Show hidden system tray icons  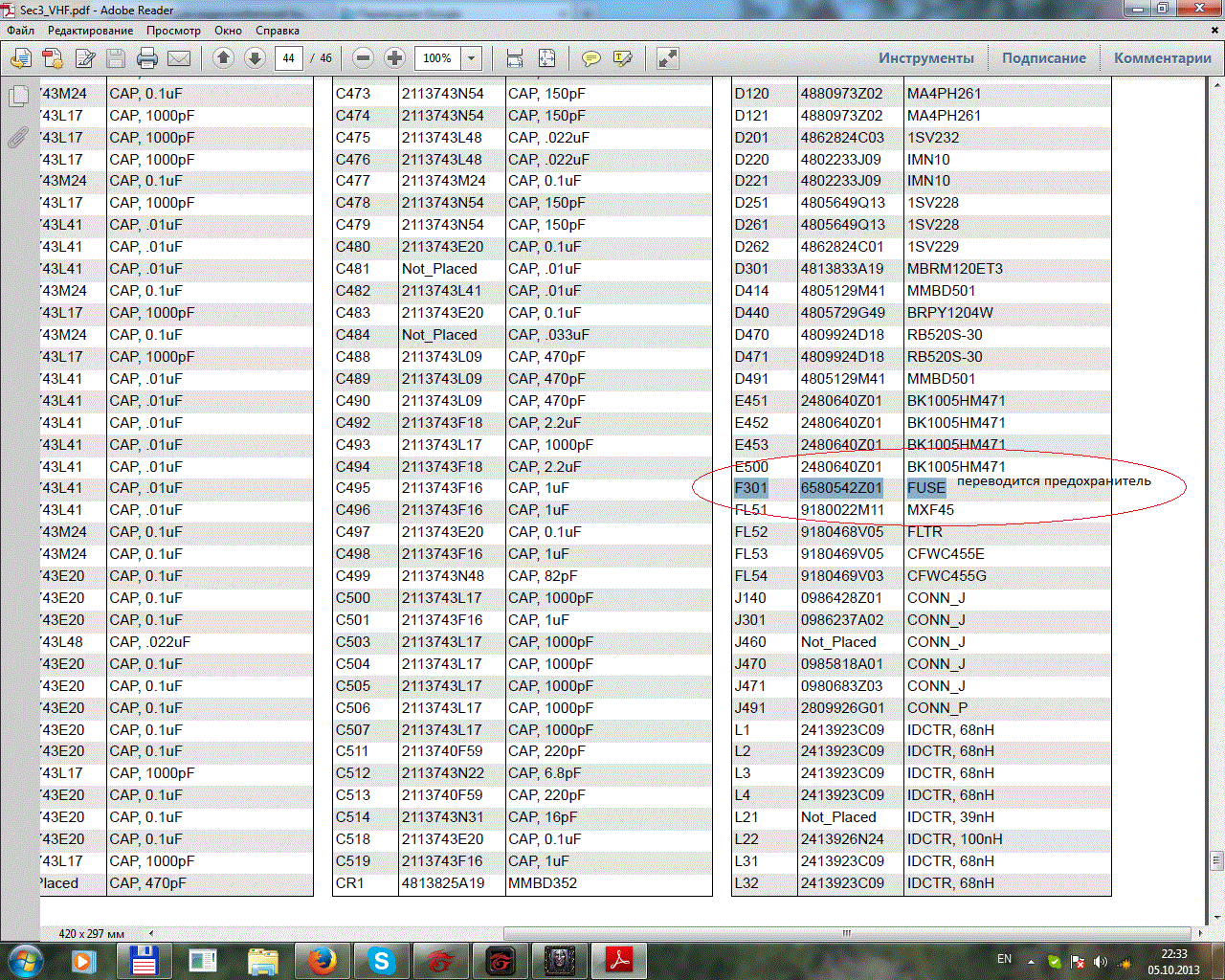pyautogui.click(x=1031, y=961)
